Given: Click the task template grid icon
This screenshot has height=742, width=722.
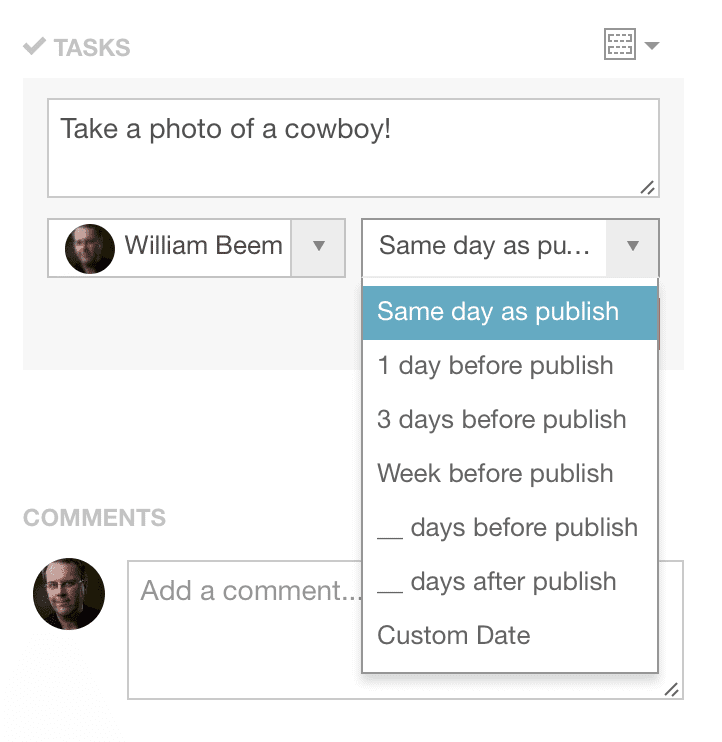Looking at the screenshot, I should pyautogui.click(x=619, y=44).
